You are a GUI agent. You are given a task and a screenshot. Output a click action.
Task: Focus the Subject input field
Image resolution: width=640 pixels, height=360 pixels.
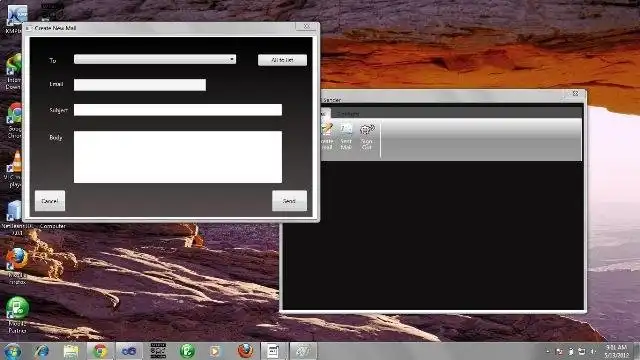(x=178, y=110)
